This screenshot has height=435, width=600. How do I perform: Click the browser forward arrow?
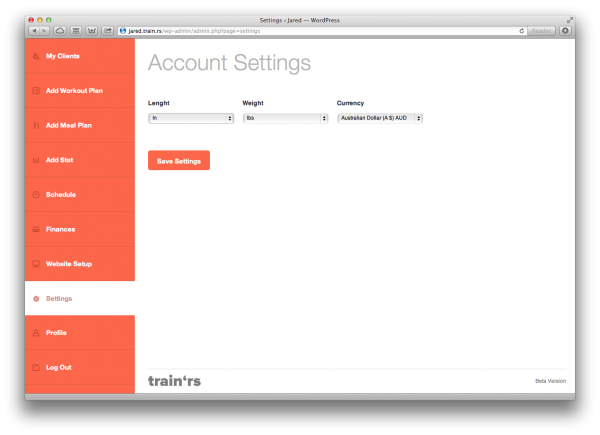pos(44,31)
